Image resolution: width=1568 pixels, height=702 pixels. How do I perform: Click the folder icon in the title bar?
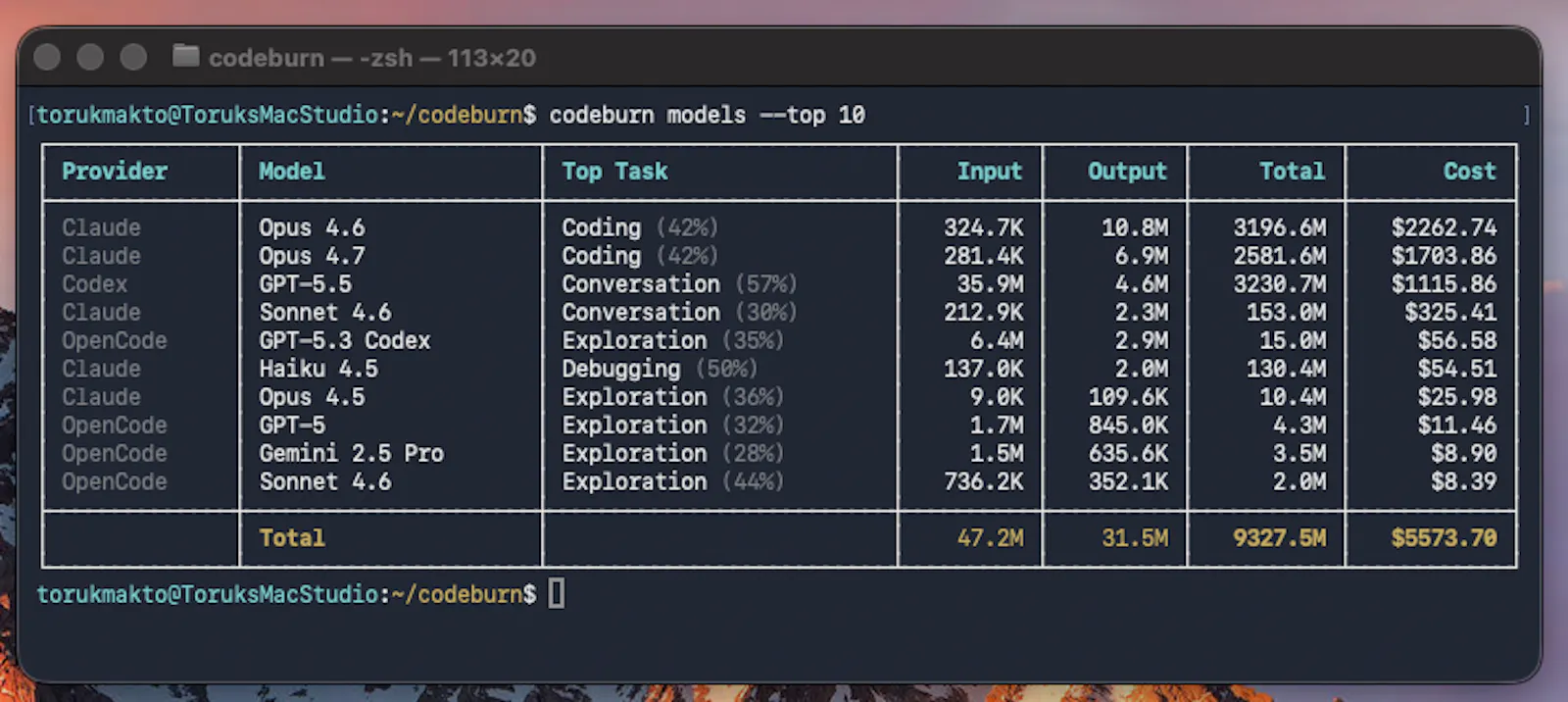(185, 56)
